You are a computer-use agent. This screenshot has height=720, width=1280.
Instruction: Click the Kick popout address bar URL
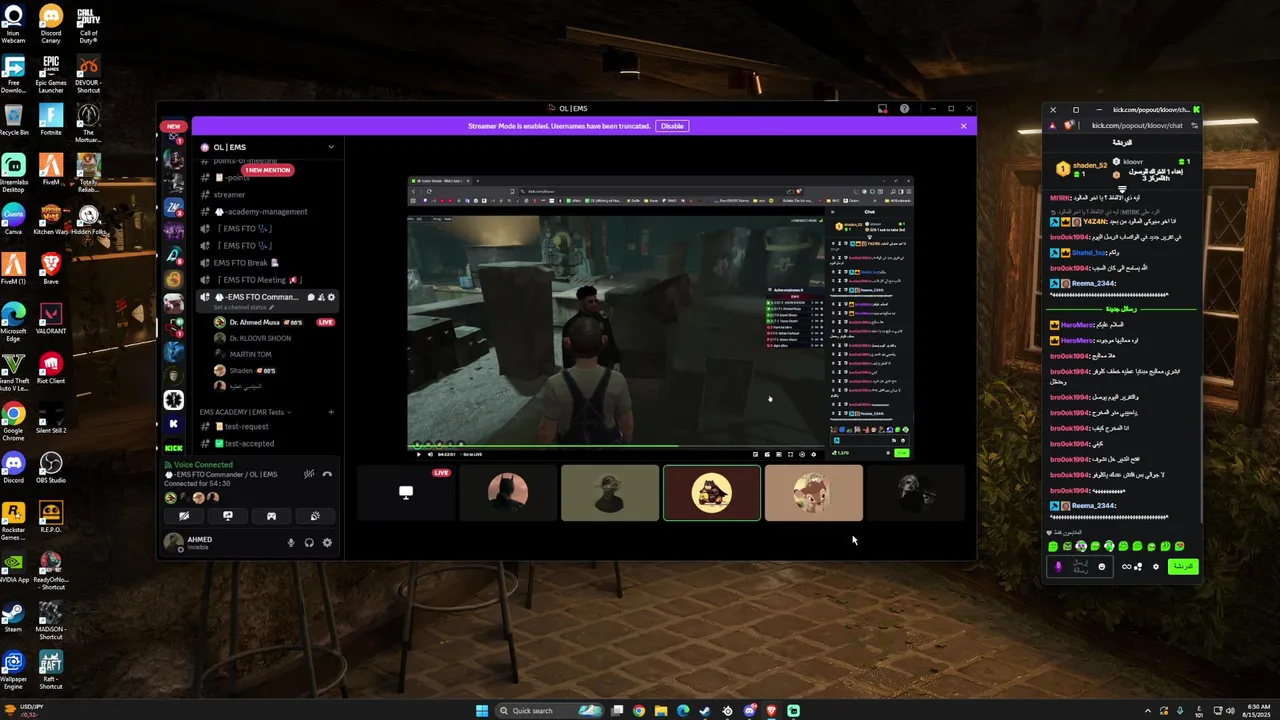[1137, 126]
